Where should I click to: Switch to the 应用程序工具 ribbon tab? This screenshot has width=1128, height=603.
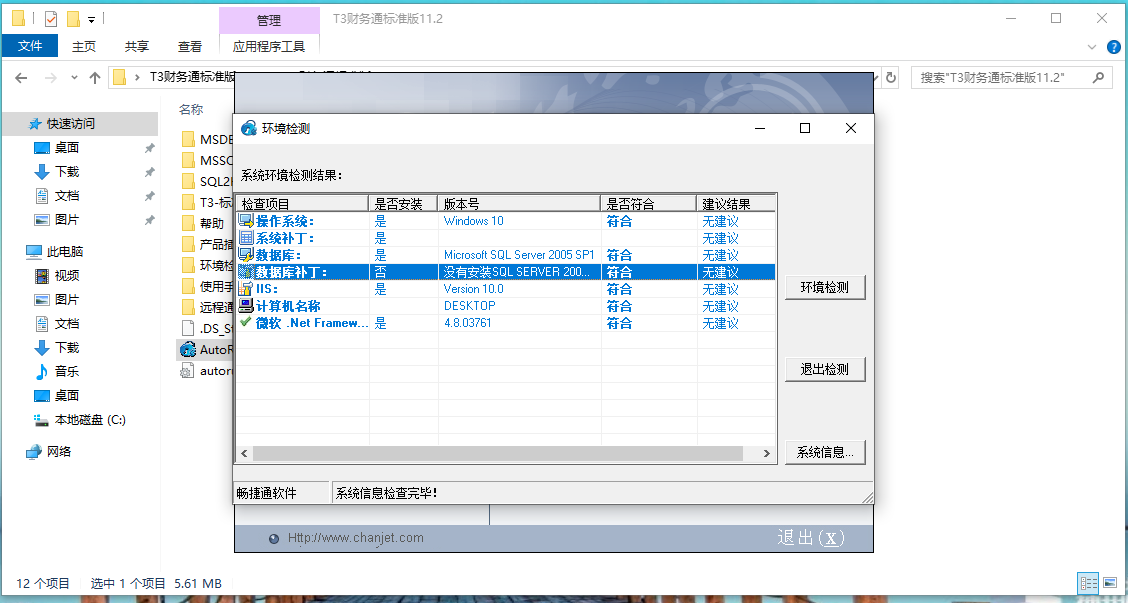(269, 46)
